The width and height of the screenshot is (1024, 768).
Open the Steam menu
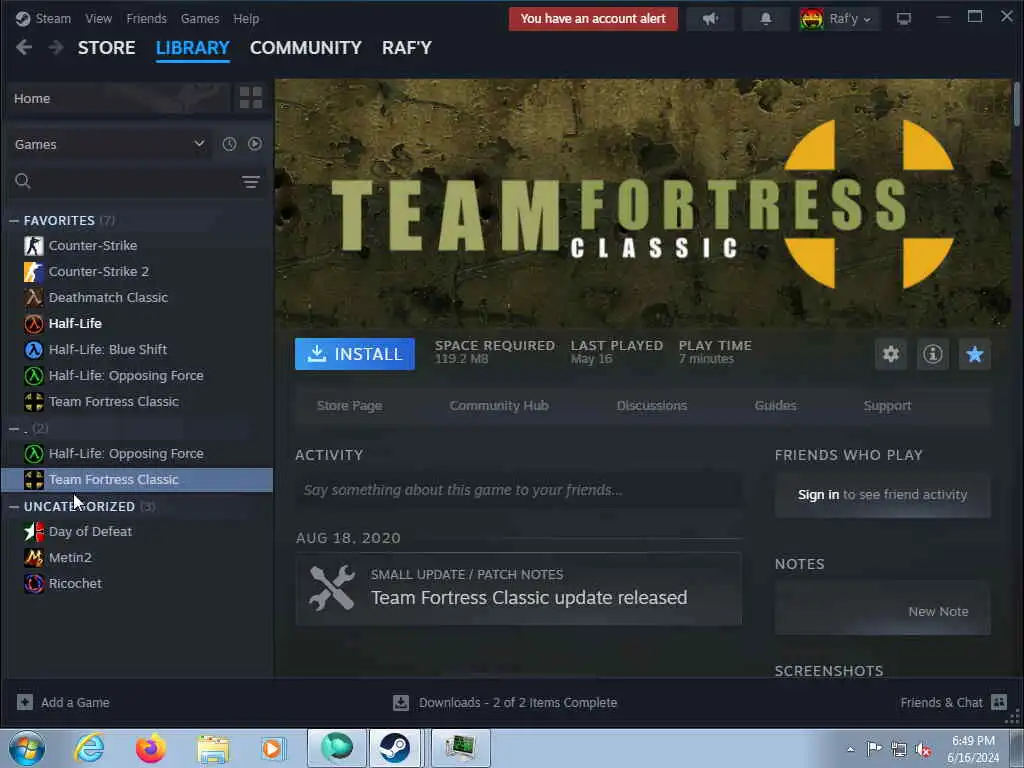pos(53,18)
